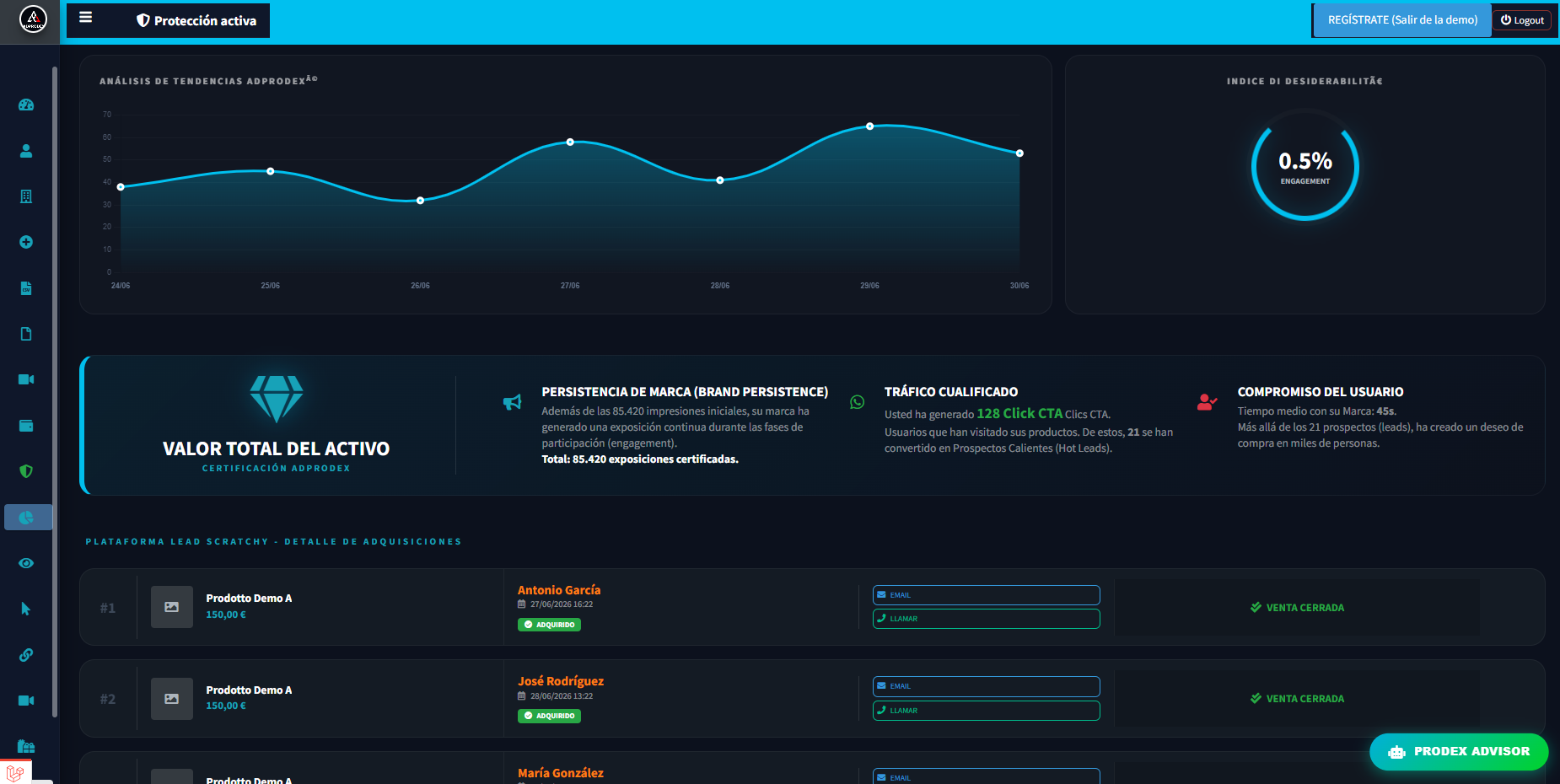Open the eye icon in sidebar

26,563
